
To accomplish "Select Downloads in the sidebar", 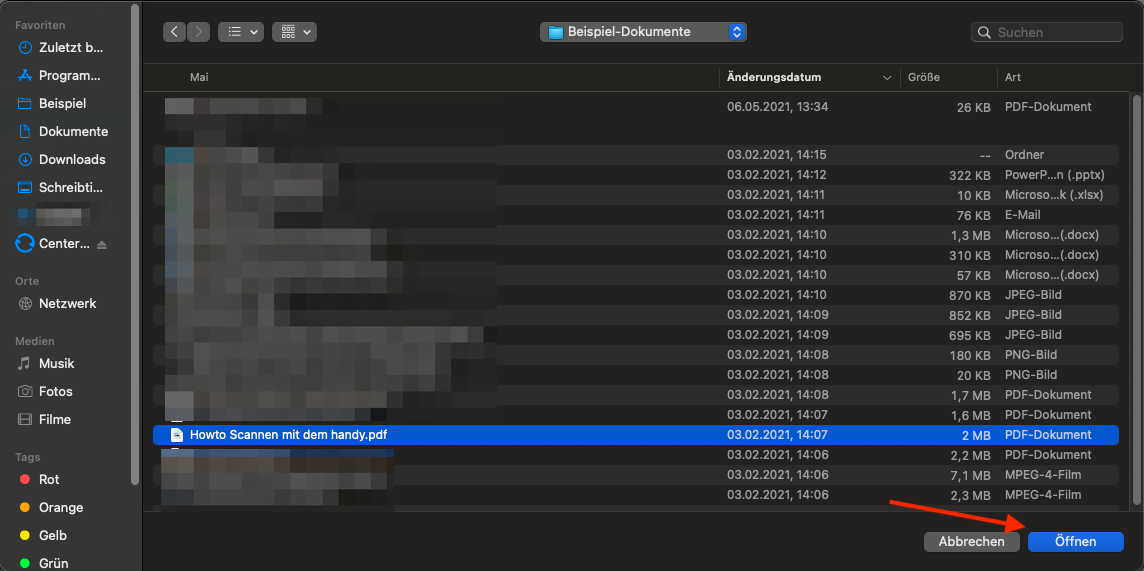I will tap(61, 159).
